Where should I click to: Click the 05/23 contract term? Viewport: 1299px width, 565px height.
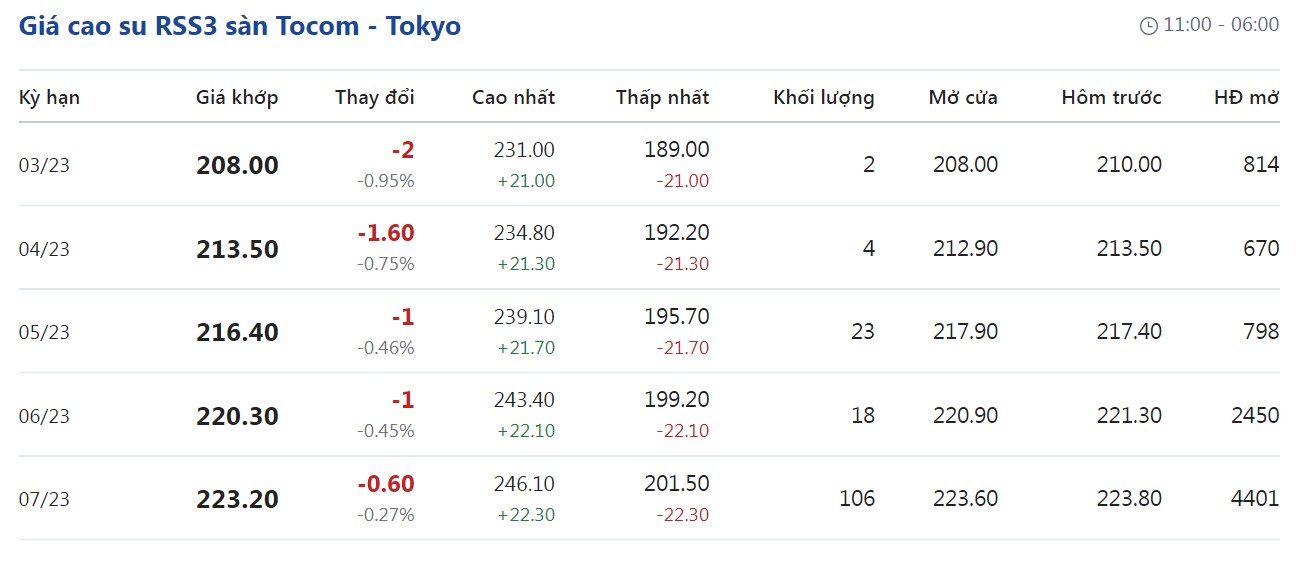44,332
